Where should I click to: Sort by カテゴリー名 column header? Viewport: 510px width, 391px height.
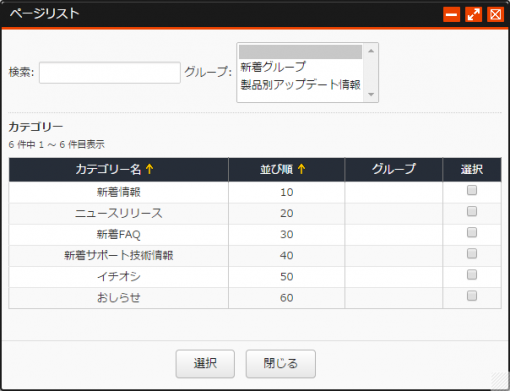pos(118,169)
